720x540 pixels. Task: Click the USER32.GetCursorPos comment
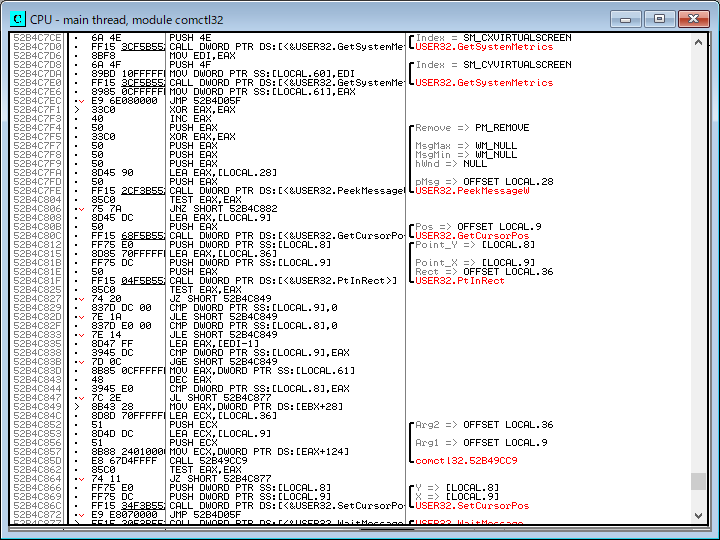[x=472, y=236]
